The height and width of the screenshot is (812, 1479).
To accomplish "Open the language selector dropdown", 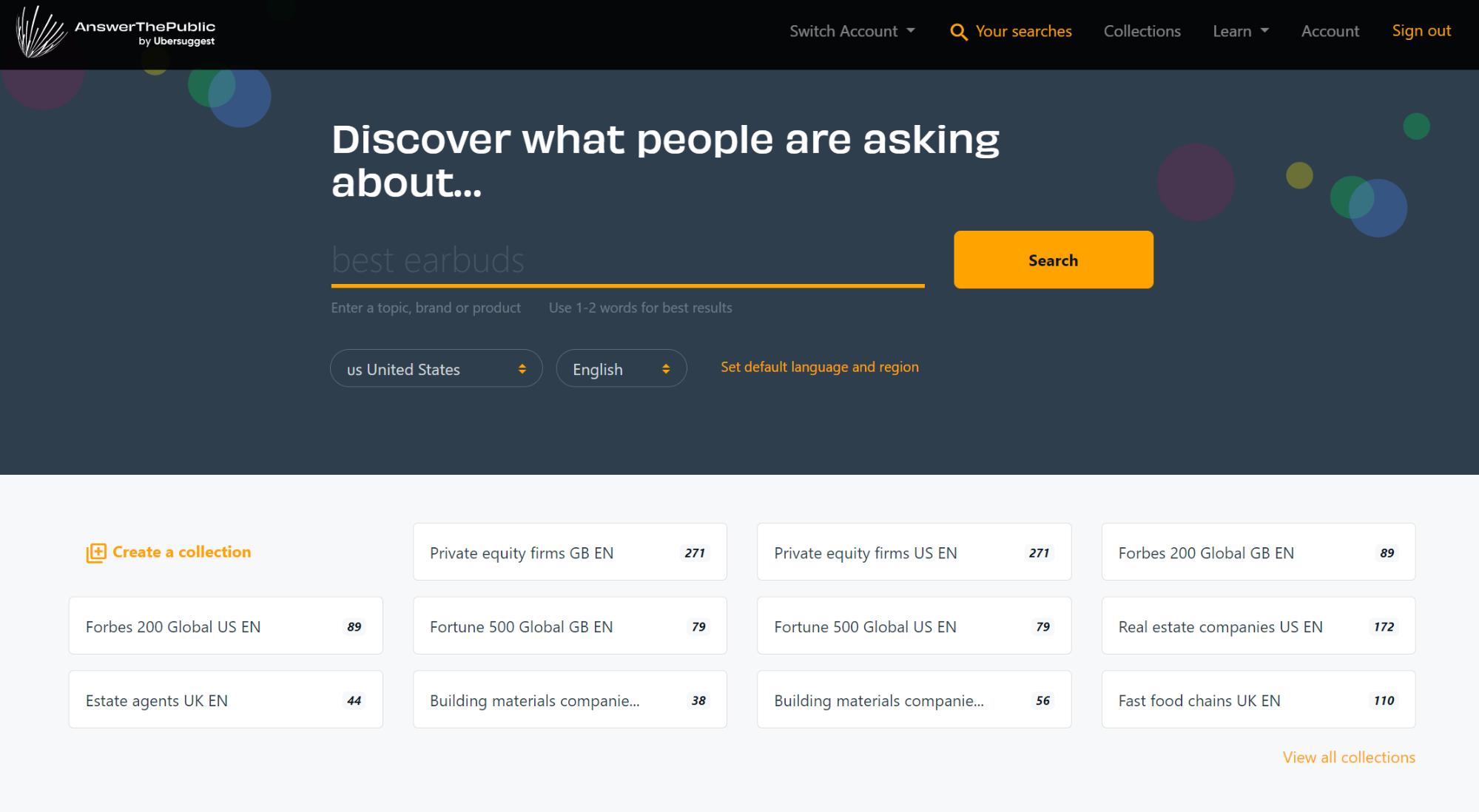I will point(621,368).
